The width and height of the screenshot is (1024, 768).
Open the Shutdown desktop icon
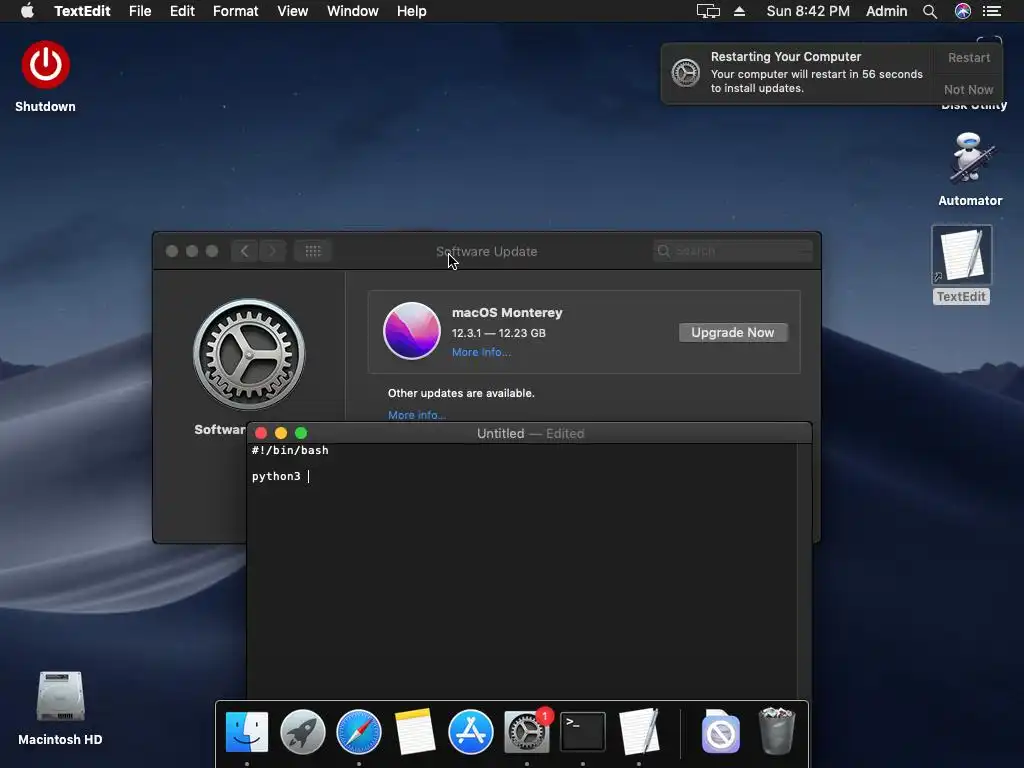[45, 65]
